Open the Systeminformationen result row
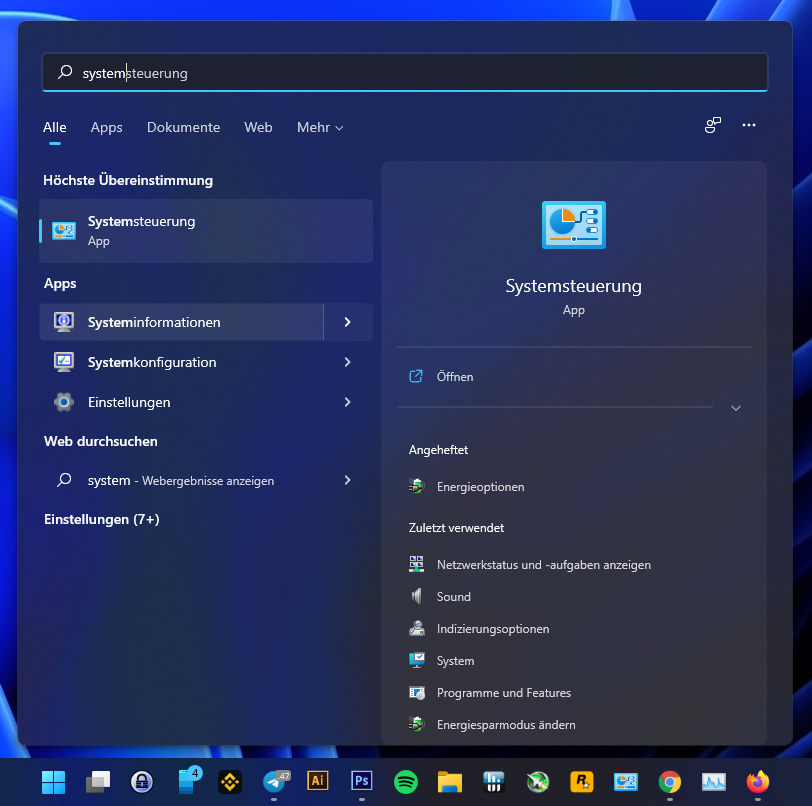 181,322
